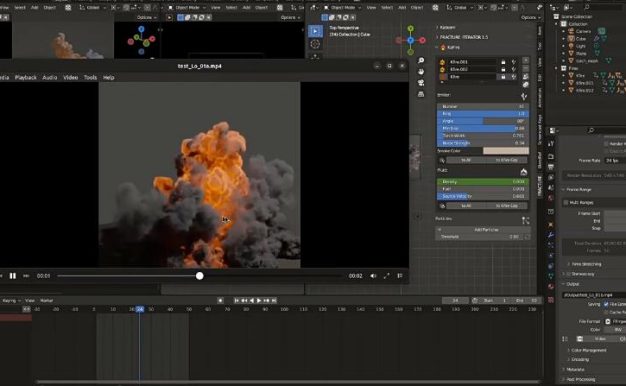Click the viewport pan hand icon
The height and width of the screenshot is (386, 626).
[x=421, y=71]
